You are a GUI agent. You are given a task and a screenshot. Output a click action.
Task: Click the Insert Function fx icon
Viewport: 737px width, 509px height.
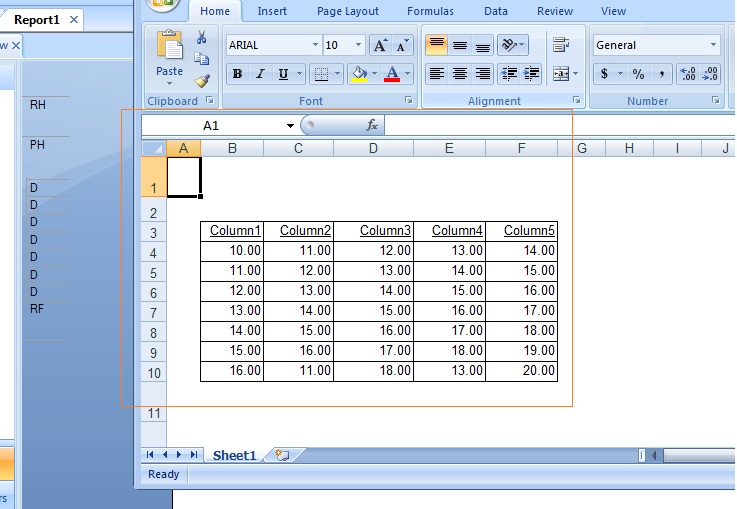(x=371, y=125)
